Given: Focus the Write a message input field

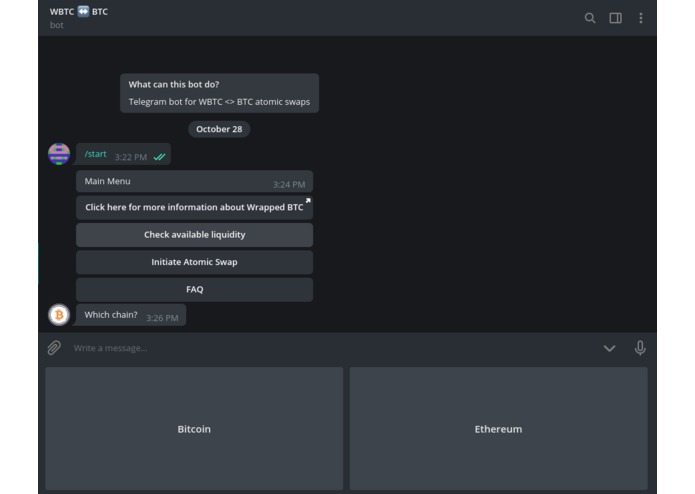Looking at the screenshot, I should (332, 348).
